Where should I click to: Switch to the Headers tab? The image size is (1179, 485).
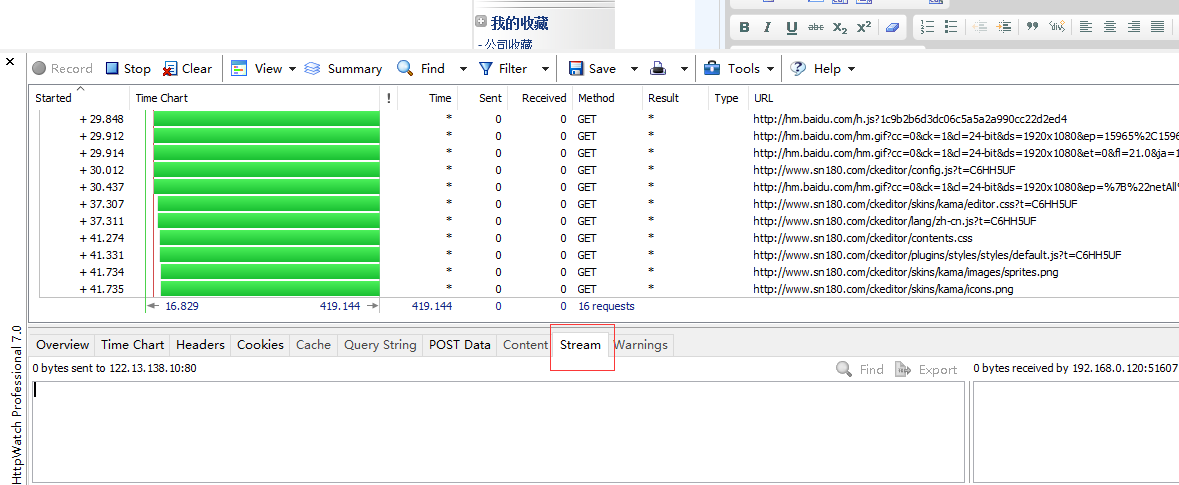(x=200, y=345)
